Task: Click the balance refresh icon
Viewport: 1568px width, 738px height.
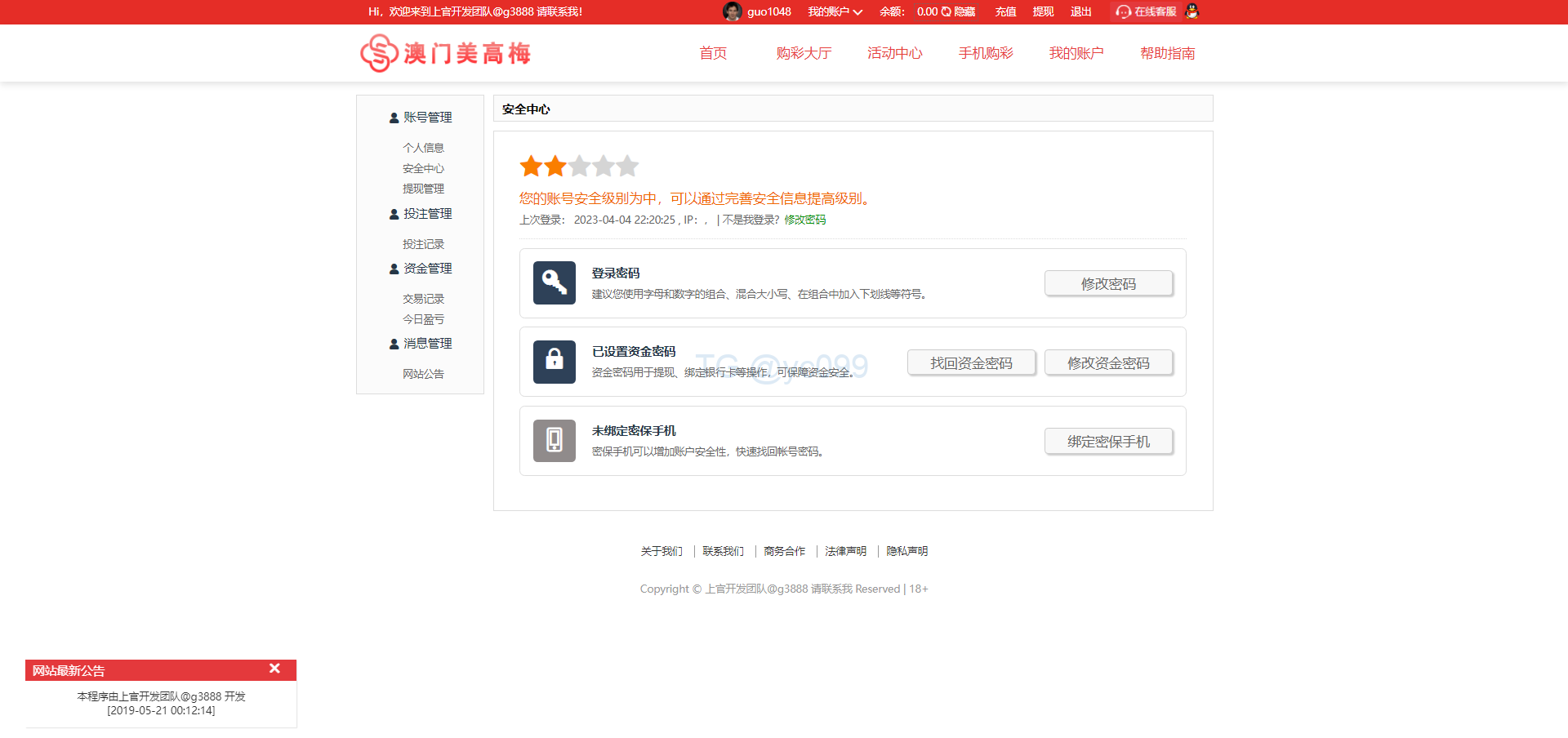Action: (946, 11)
